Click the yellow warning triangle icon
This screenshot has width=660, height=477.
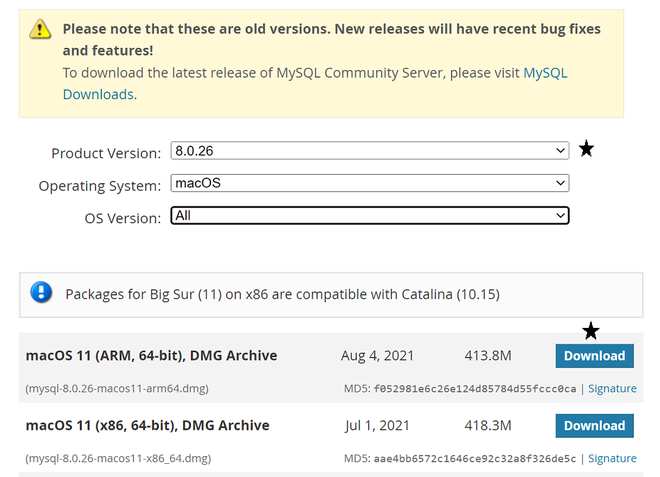click(x=40, y=30)
